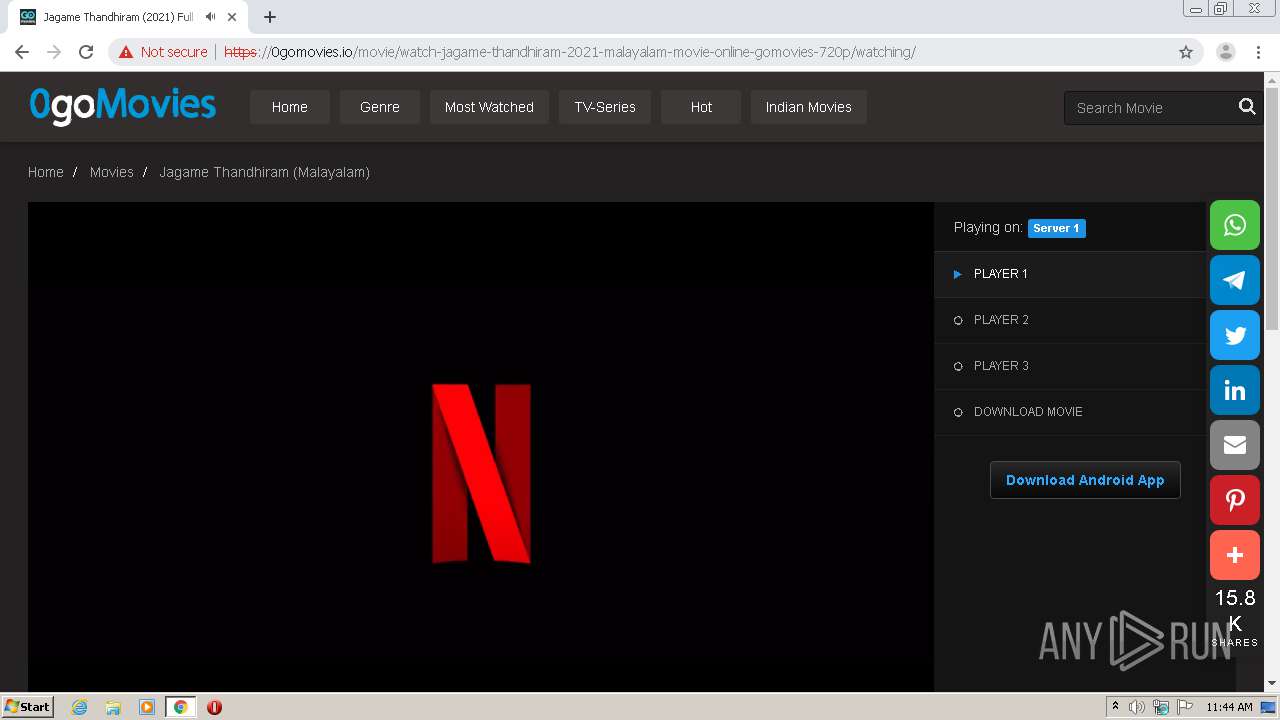Click the Not secure warning icon

(x=126, y=52)
